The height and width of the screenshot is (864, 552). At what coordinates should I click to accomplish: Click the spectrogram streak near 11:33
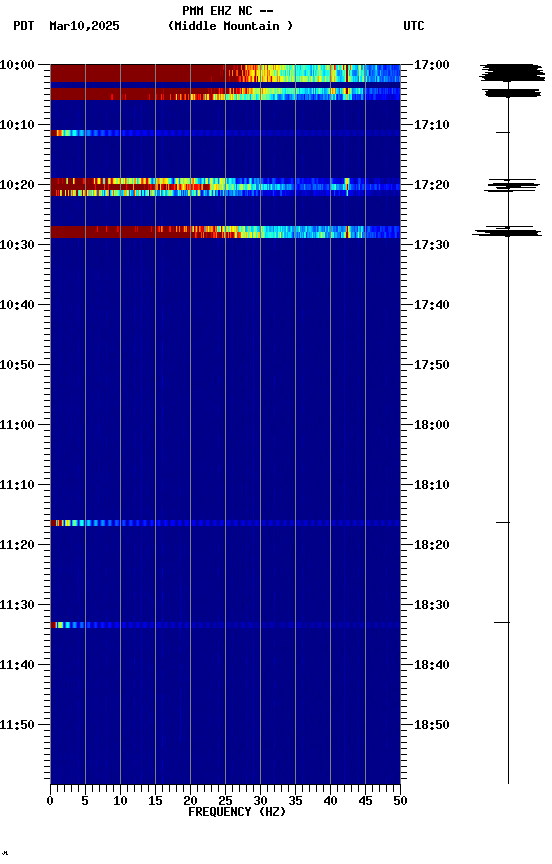225,625
